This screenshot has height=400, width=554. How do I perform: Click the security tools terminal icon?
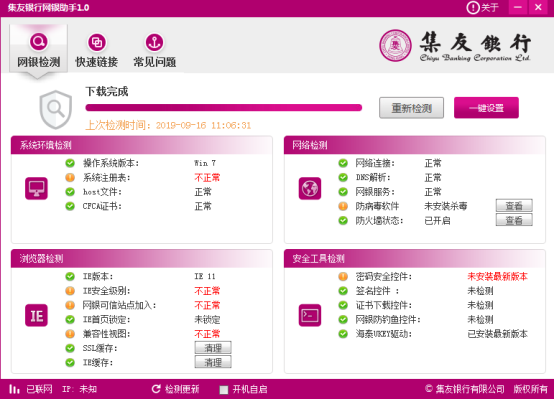click(310, 315)
